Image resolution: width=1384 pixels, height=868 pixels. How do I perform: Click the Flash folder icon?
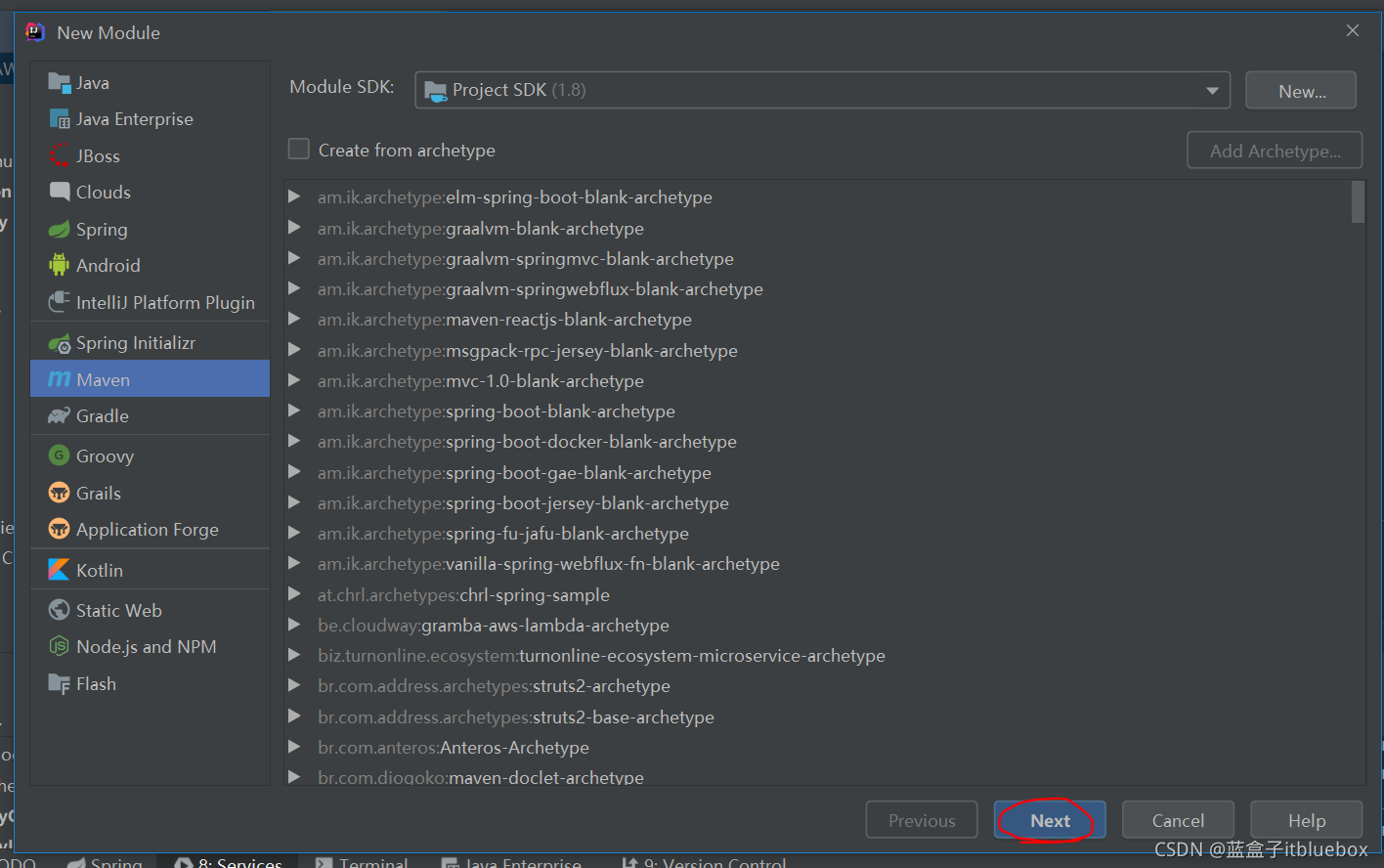(60, 683)
